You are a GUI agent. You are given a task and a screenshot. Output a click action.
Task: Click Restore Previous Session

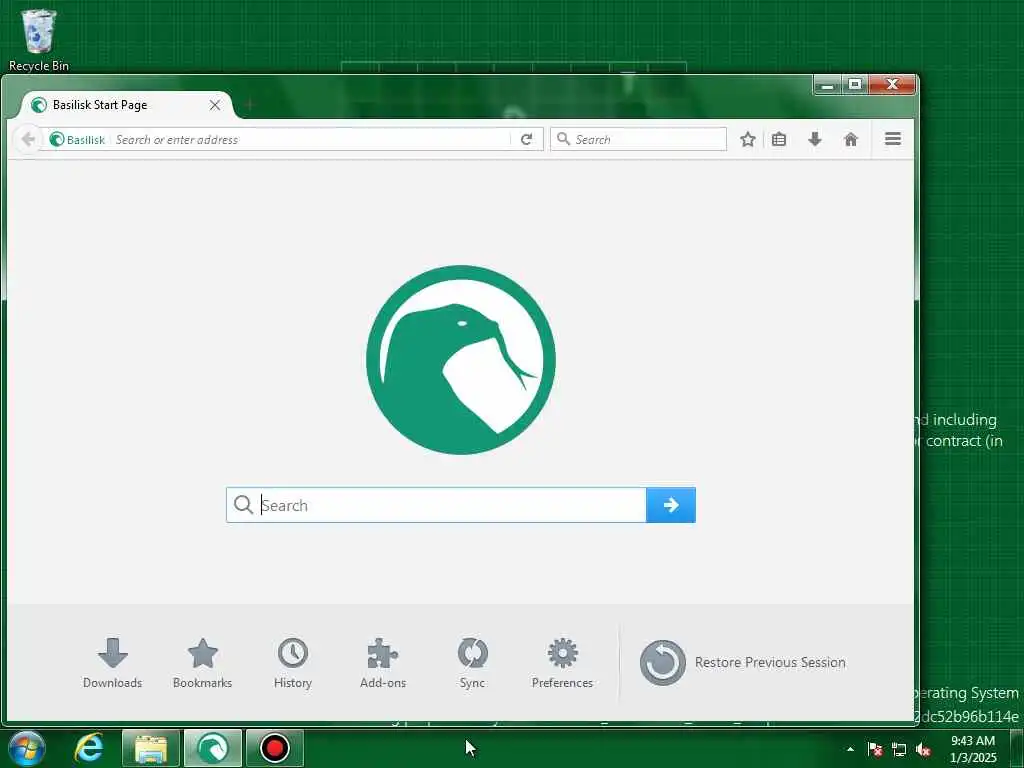[x=743, y=663]
